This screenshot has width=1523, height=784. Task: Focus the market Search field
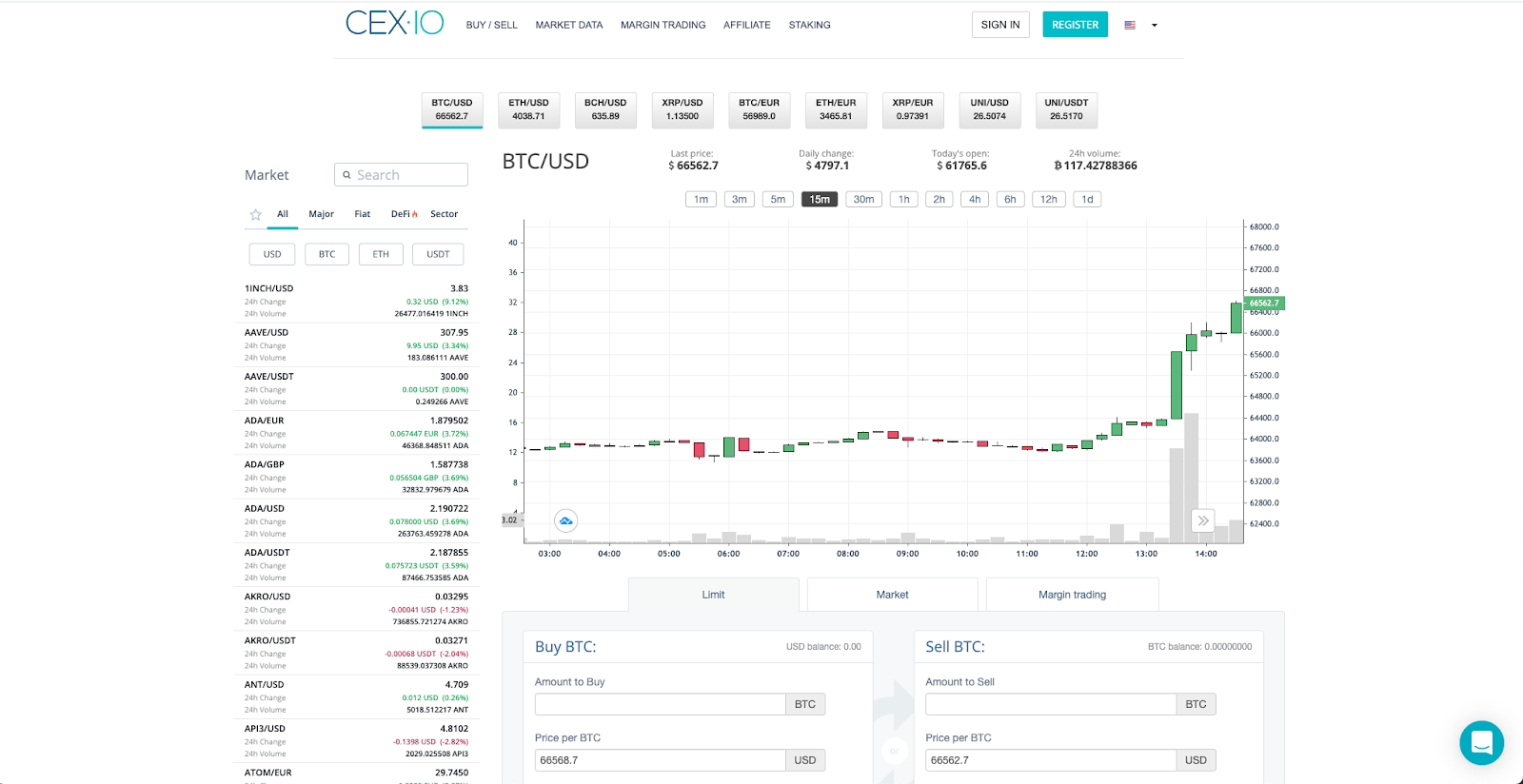click(401, 175)
